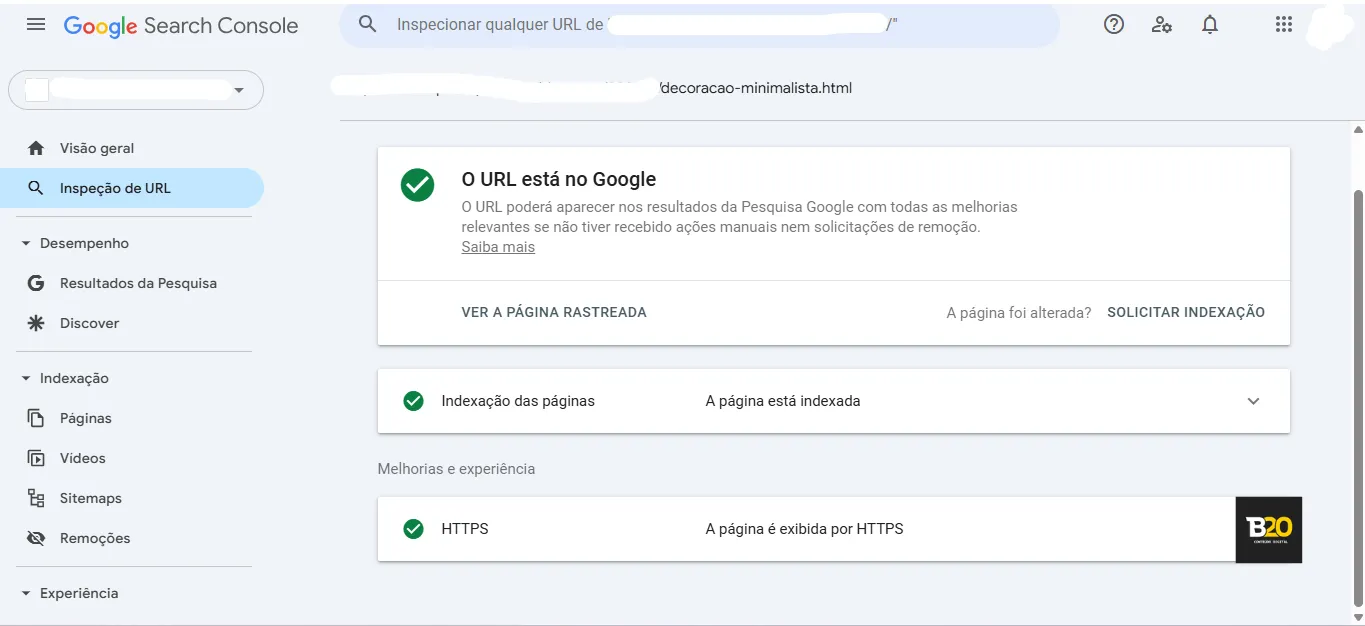Open the property selector dropdown
1365x626 pixels.
(x=136, y=90)
